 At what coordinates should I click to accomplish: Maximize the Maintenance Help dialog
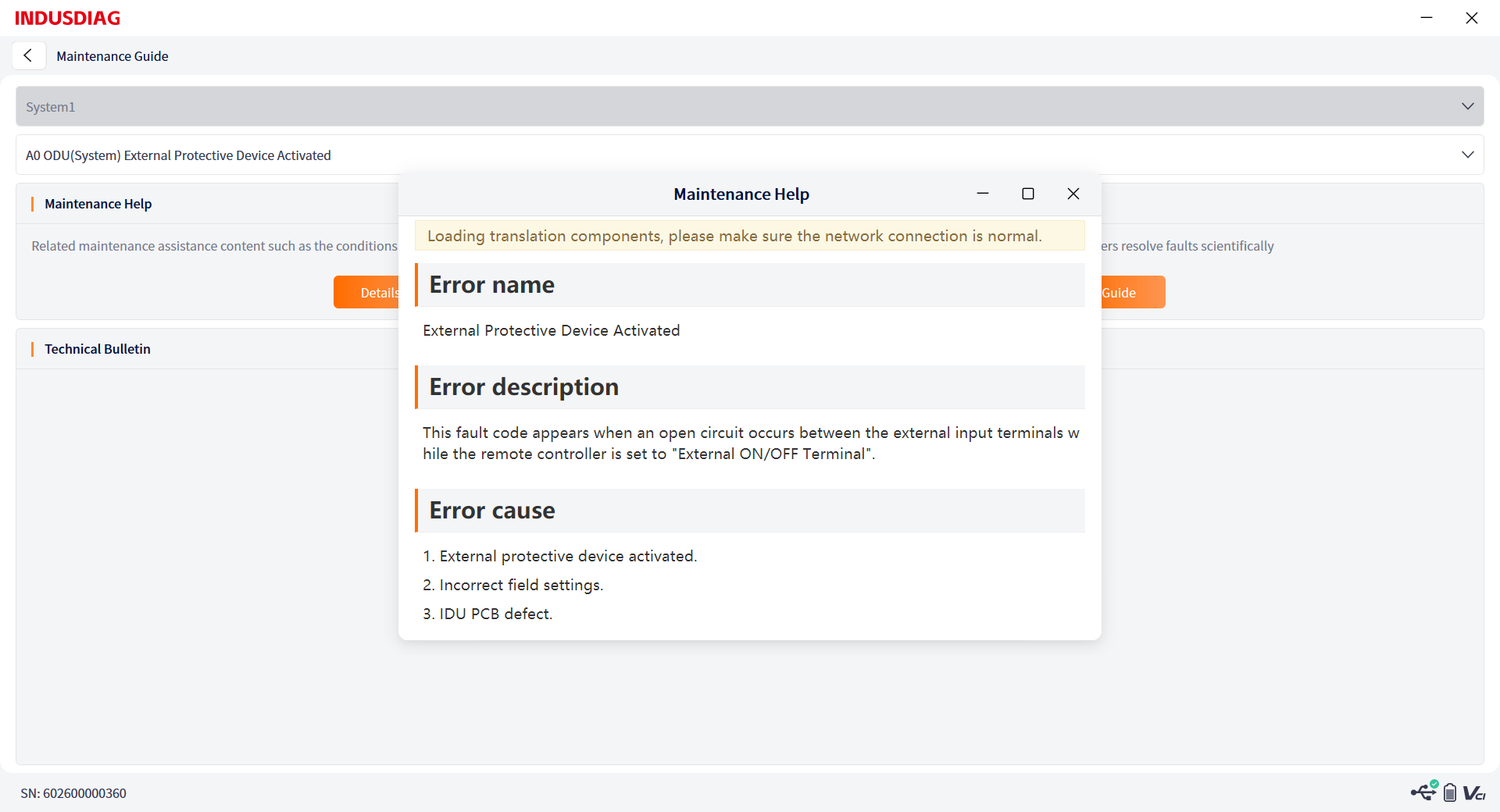(1028, 194)
